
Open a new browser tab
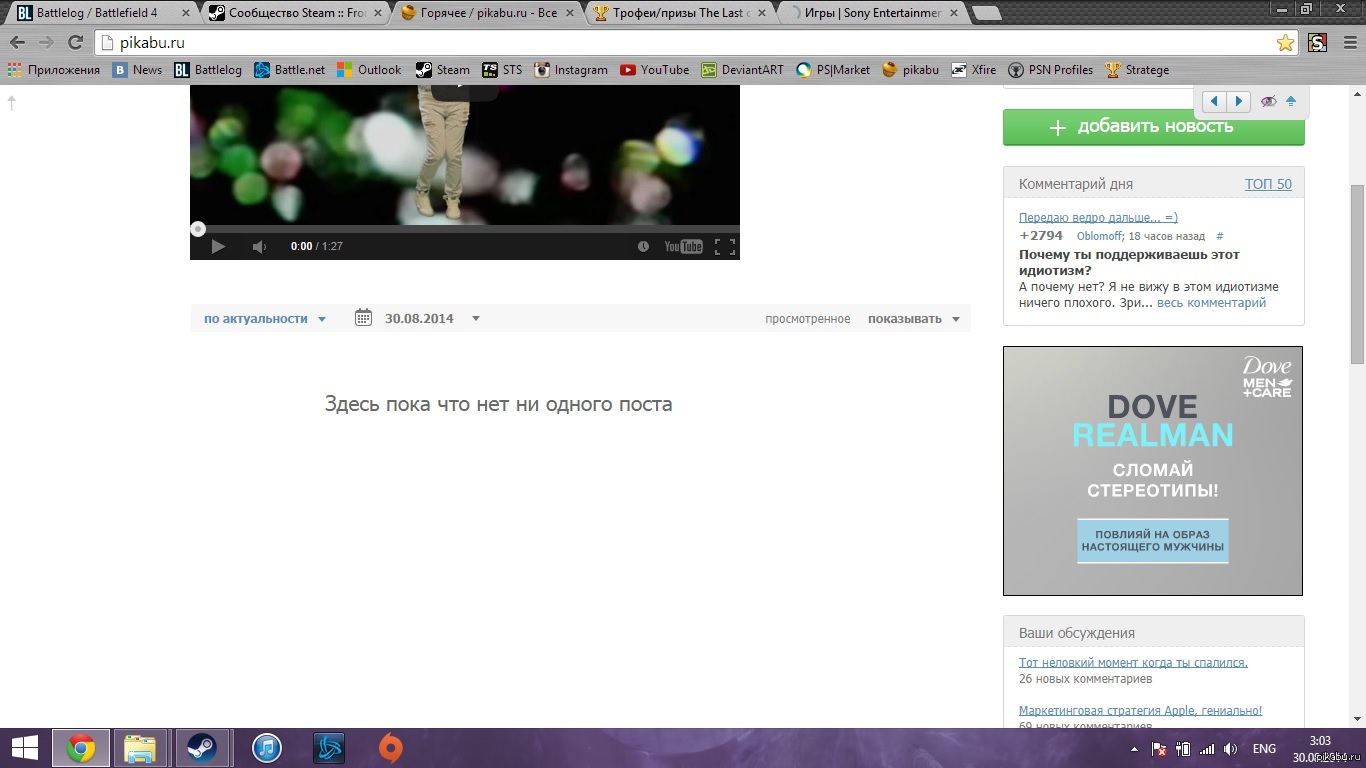(x=986, y=13)
